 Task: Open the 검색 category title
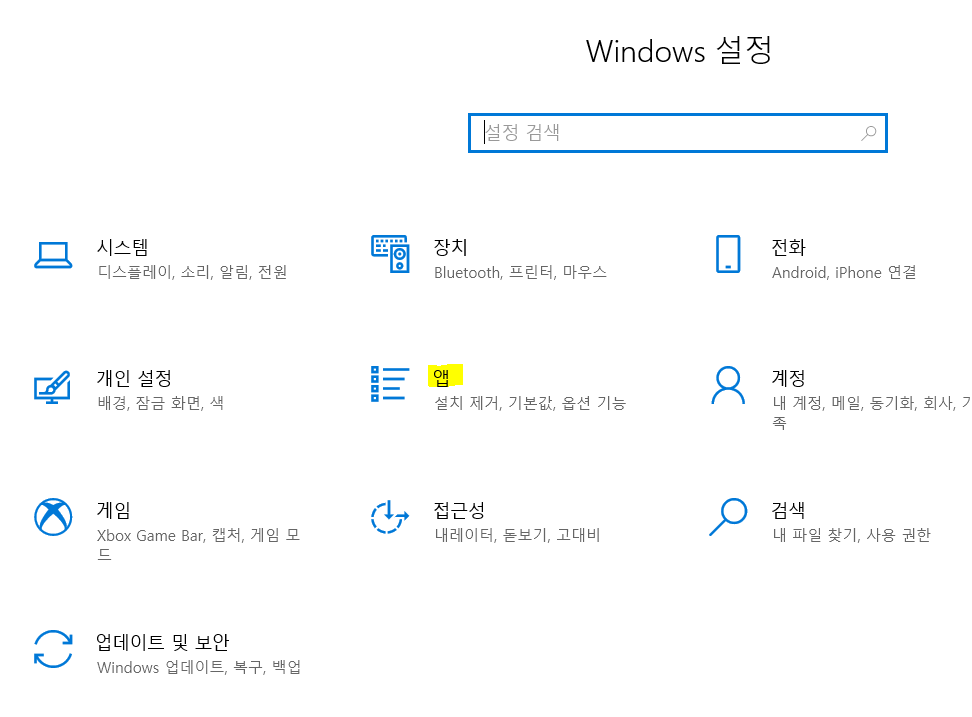click(788, 510)
